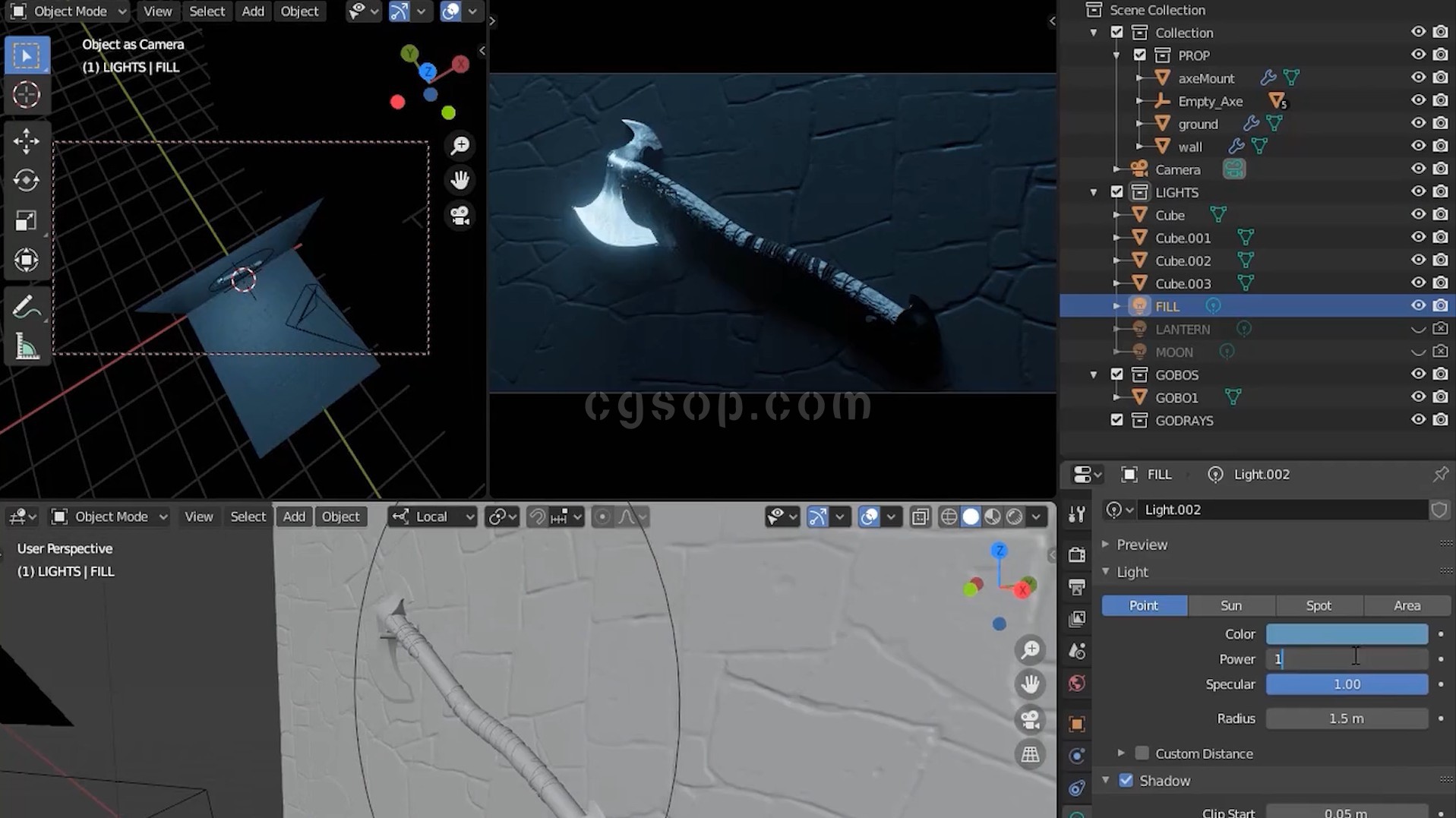Open View menu in top viewport
The image size is (1456, 818).
157,11
